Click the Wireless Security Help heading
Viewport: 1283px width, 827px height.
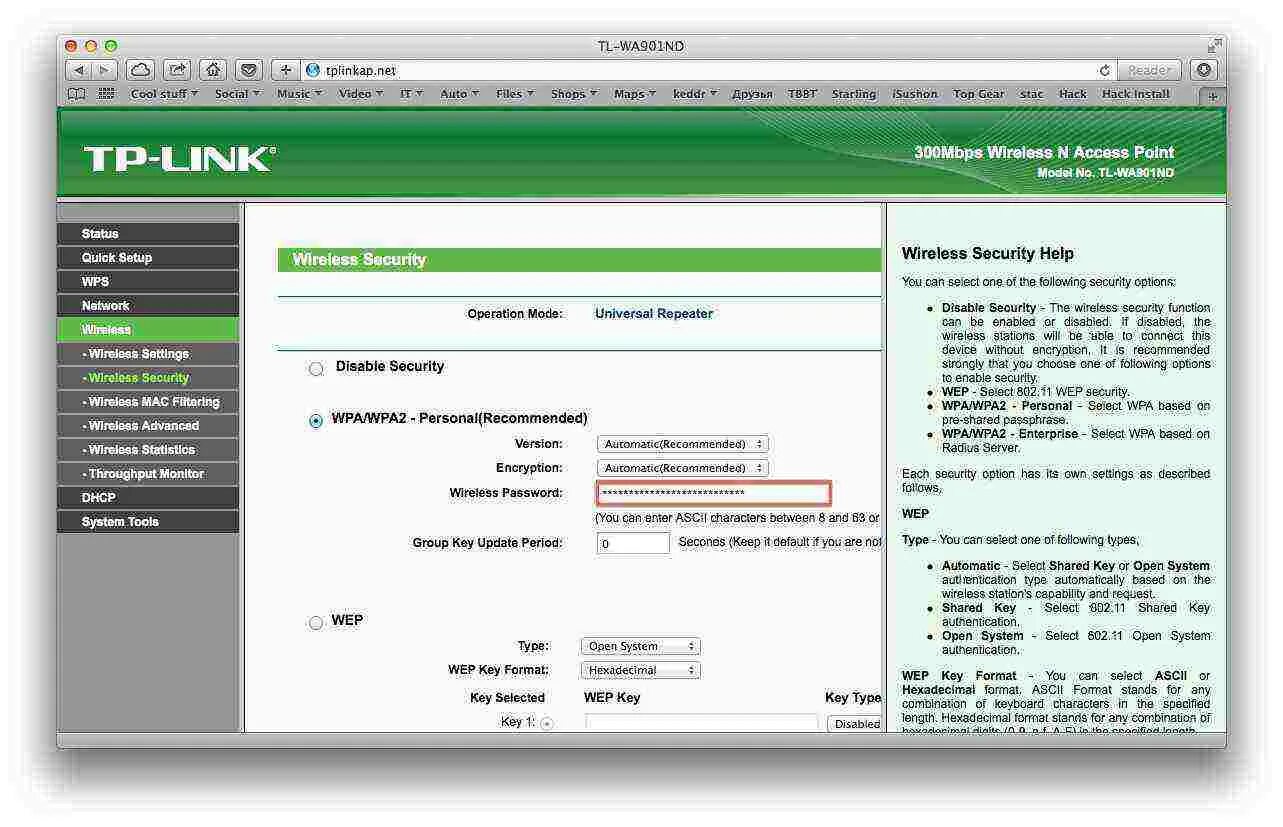[x=988, y=254]
